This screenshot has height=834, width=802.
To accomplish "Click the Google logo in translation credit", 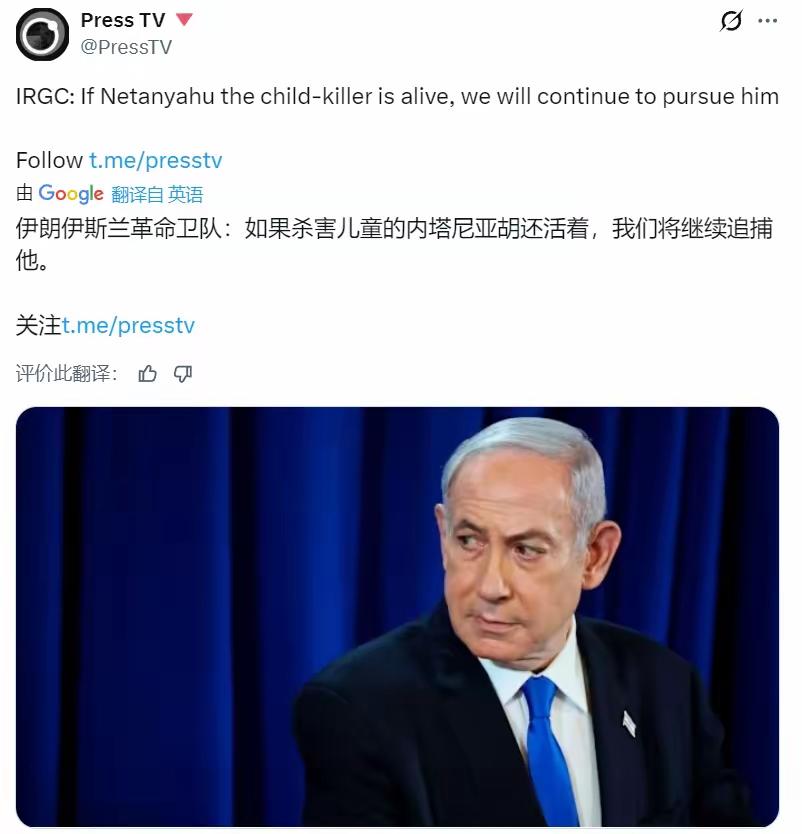I will [71, 194].
